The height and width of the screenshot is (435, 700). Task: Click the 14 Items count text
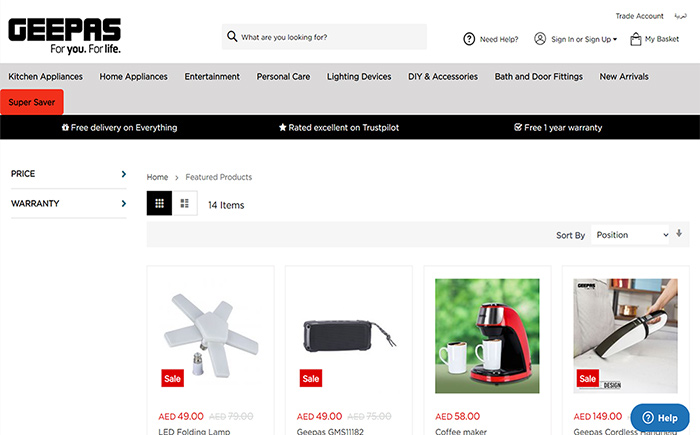click(x=226, y=205)
